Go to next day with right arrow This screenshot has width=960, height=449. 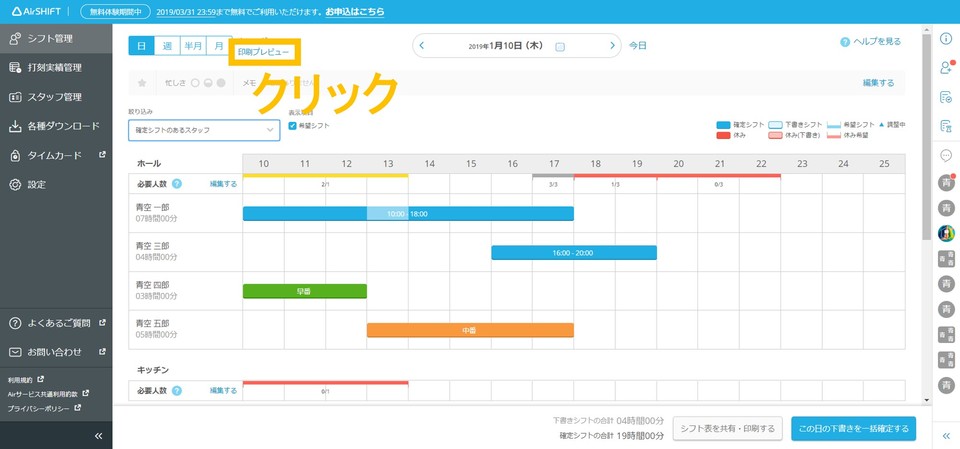point(612,46)
